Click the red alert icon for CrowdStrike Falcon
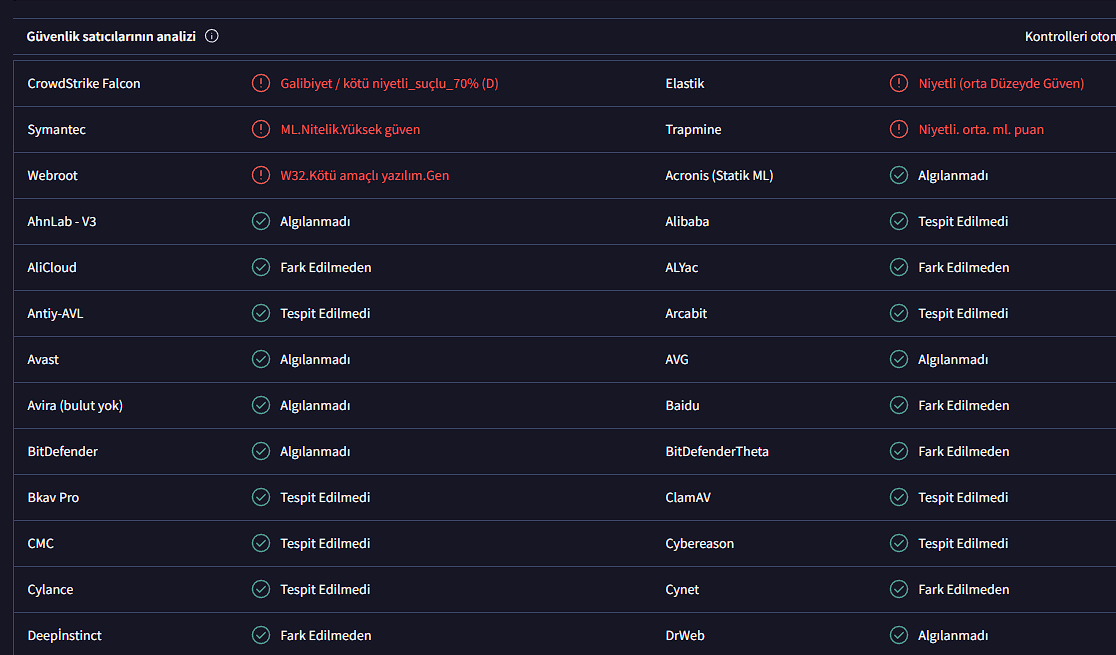The image size is (1116, 655). tap(261, 83)
